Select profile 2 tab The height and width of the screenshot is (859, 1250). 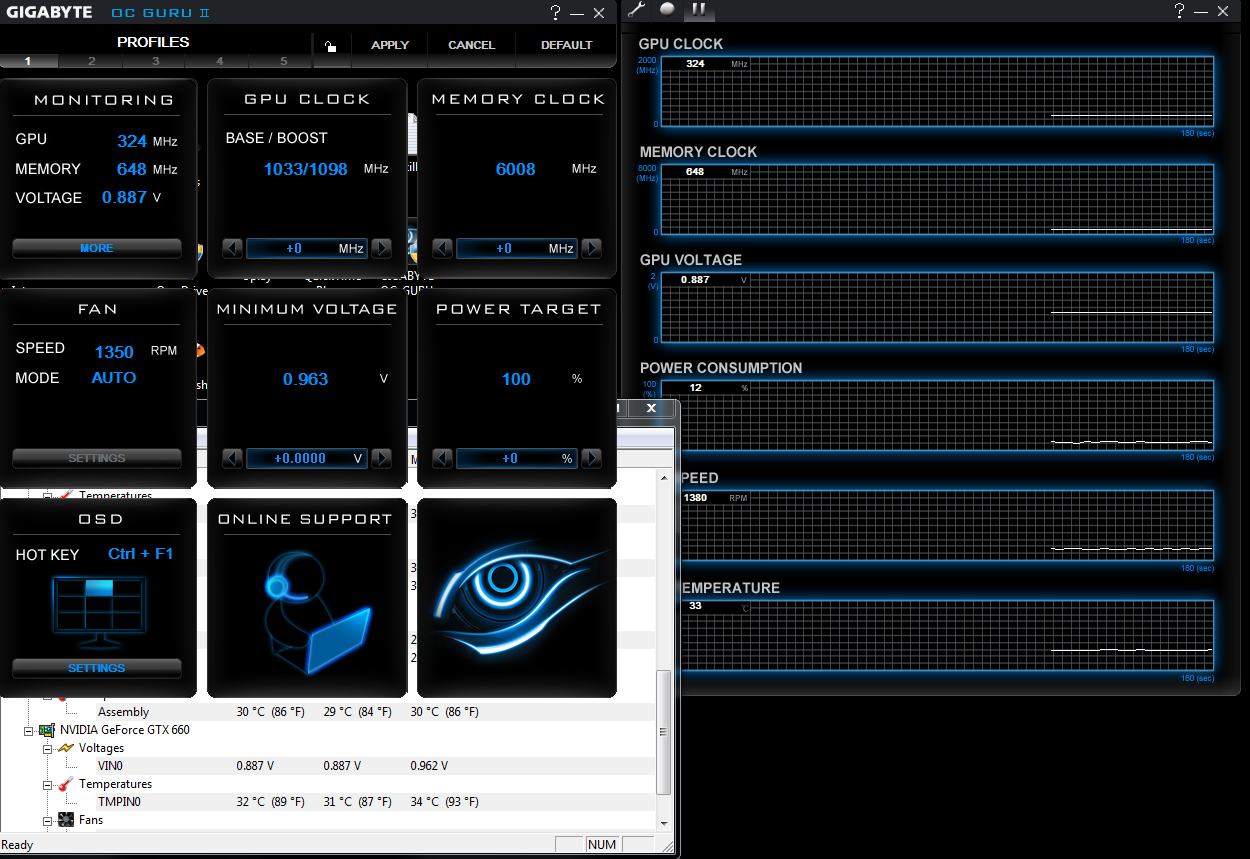click(91, 61)
